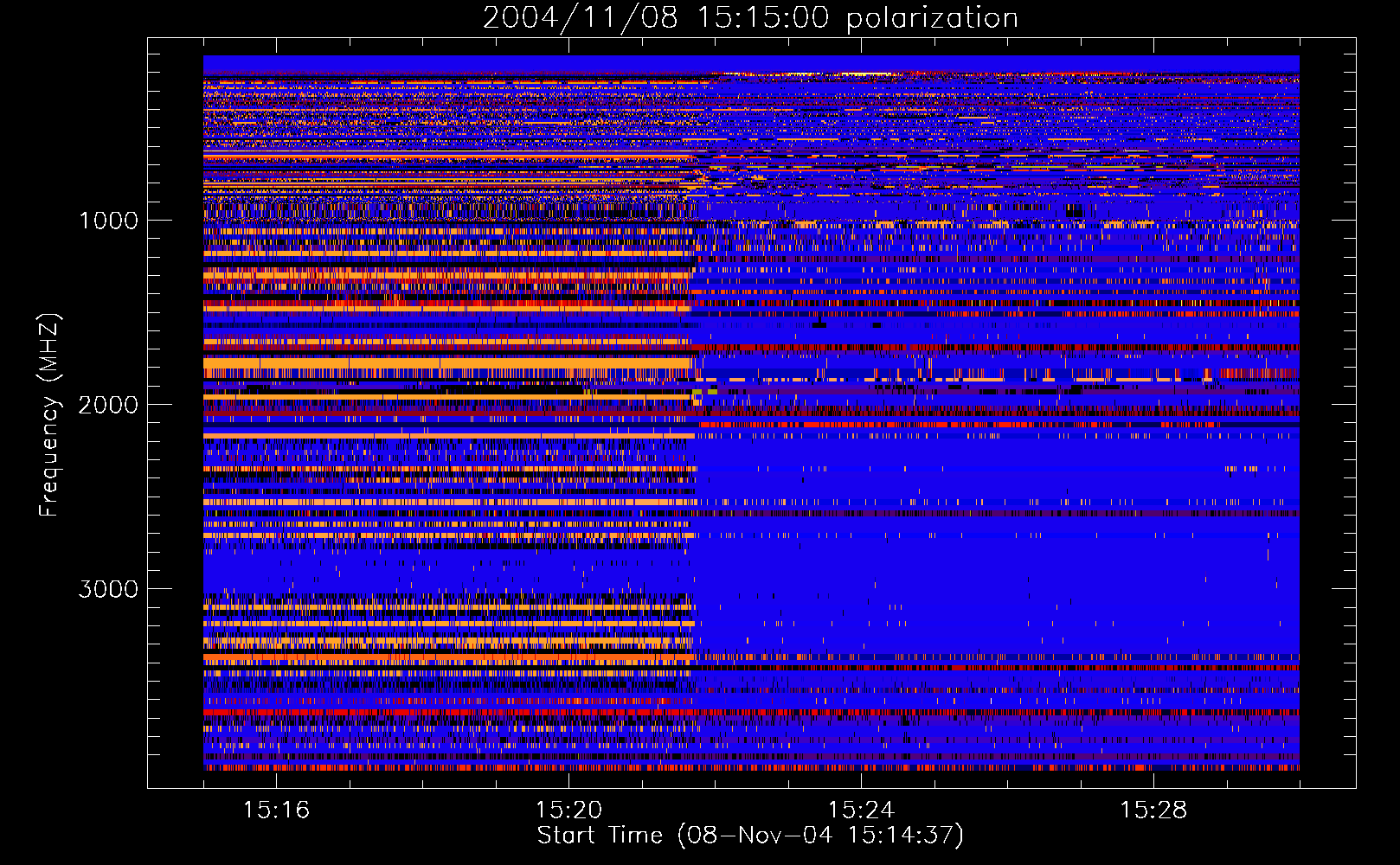
Task: Click the 3000 frequency tick label
Action: [x=108, y=589]
